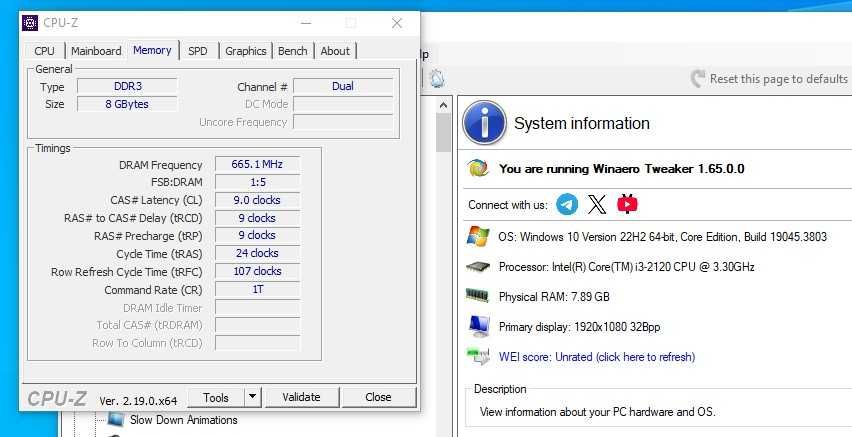
Task: Click the empty DRAM Idle Timer field
Action: (258, 308)
